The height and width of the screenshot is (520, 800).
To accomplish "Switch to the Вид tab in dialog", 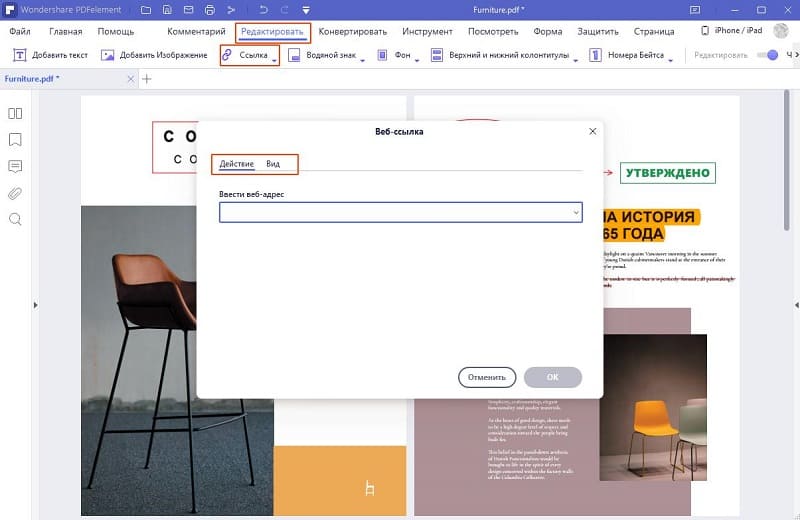I will (x=273, y=164).
